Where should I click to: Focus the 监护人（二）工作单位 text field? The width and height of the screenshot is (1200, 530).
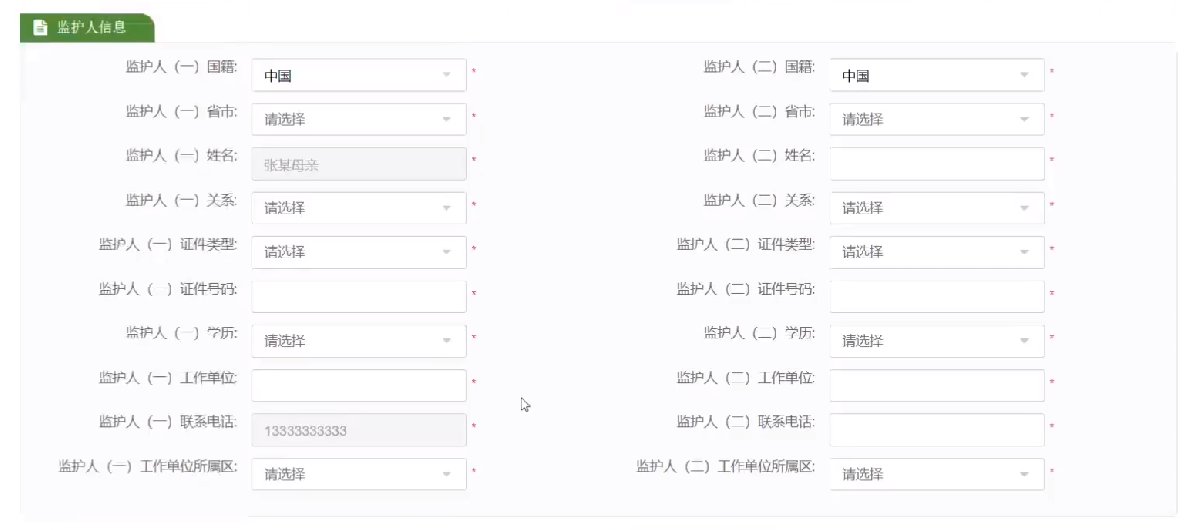point(936,385)
